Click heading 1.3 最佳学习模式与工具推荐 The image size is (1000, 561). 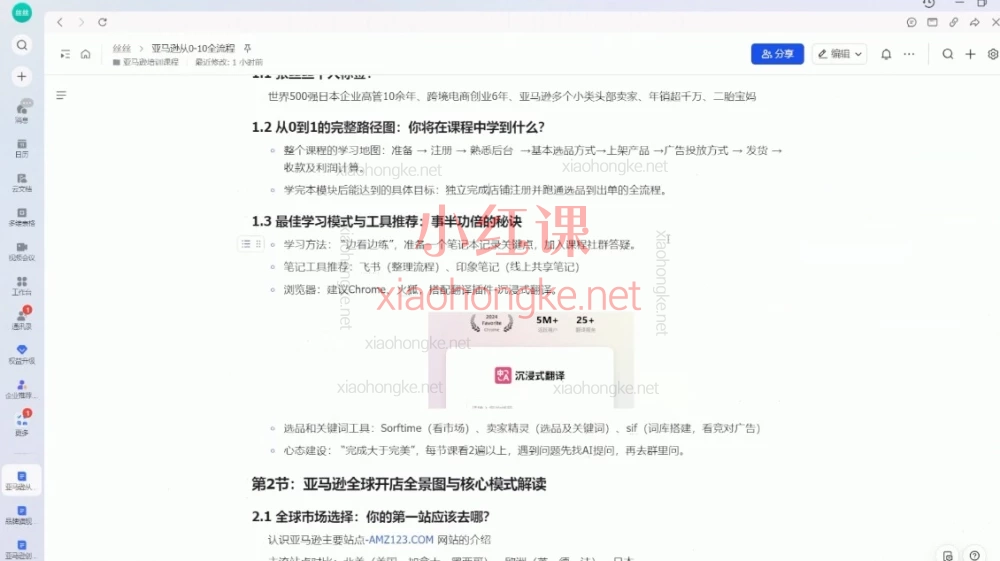(386, 221)
